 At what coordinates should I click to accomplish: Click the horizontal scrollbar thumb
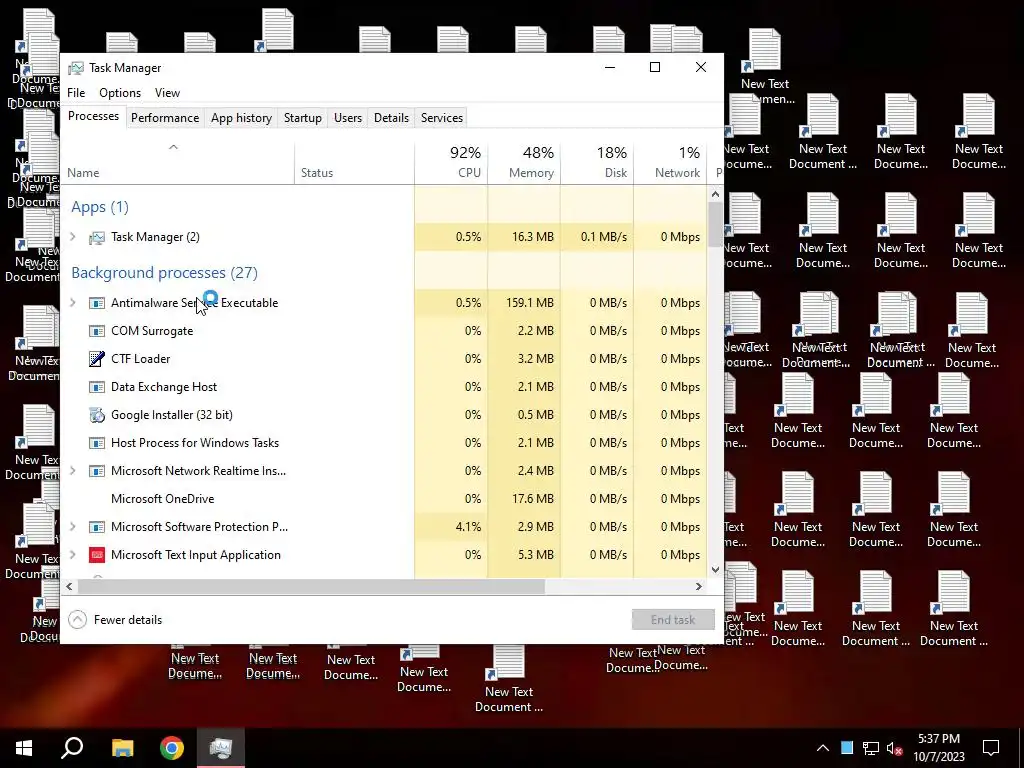(311, 586)
